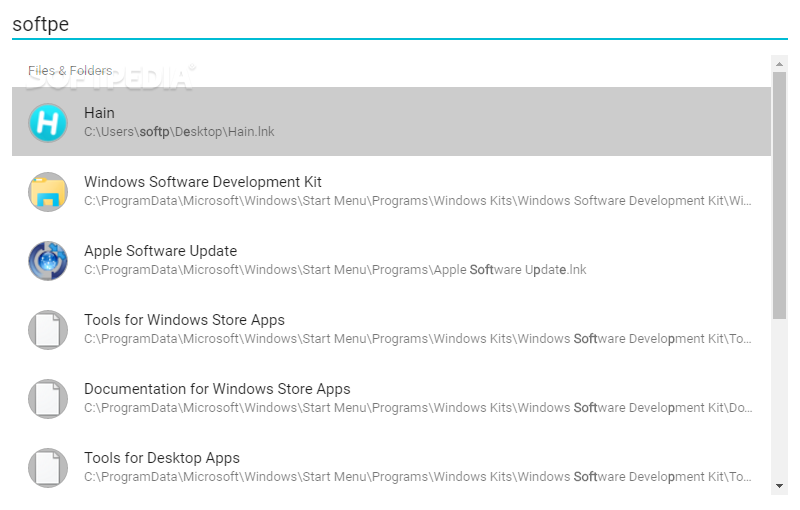
Task: Click the Windows Software Development Kit folder icon
Action: click(x=48, y=192)
